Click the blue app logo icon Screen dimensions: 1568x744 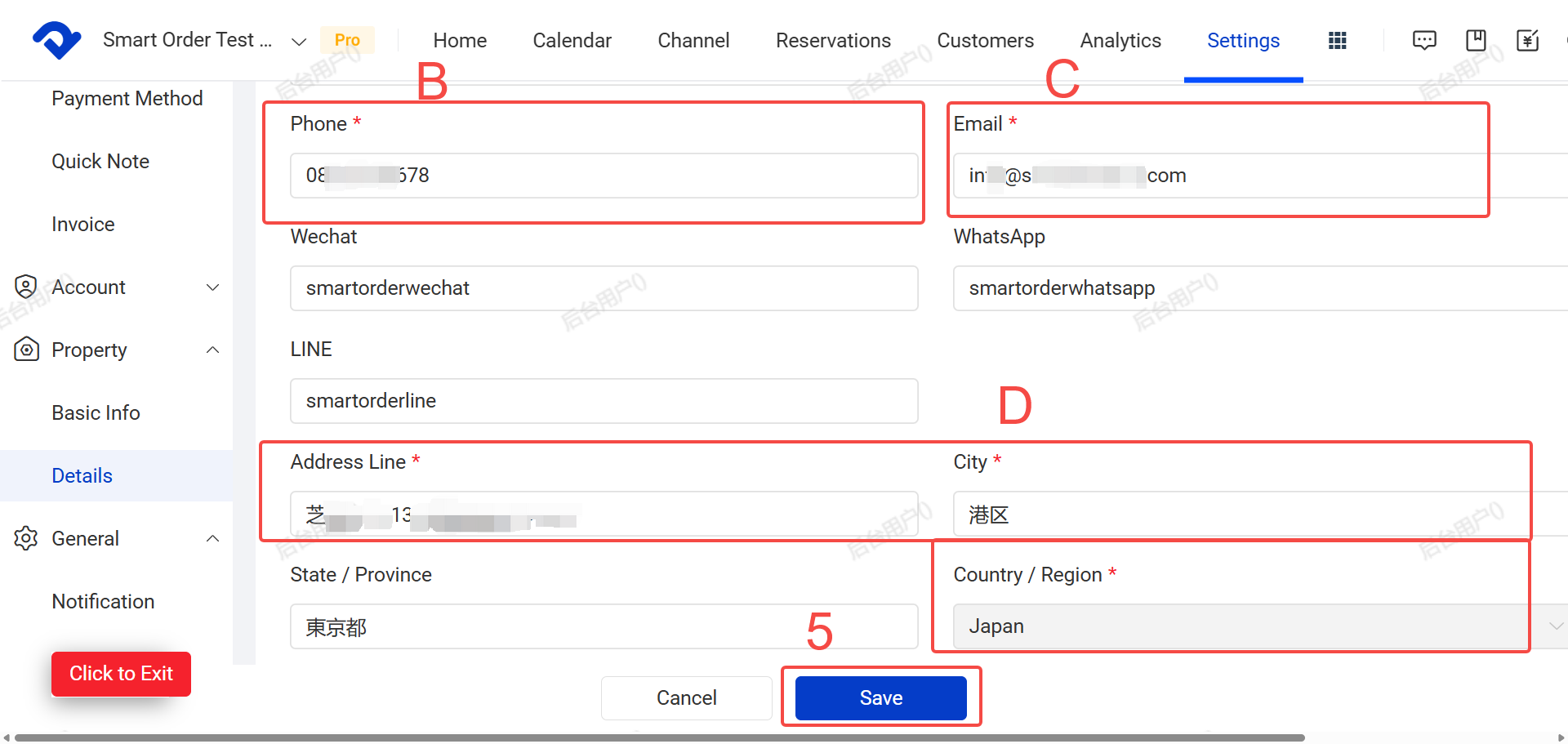pyautogui.click(x=56, y=40)
